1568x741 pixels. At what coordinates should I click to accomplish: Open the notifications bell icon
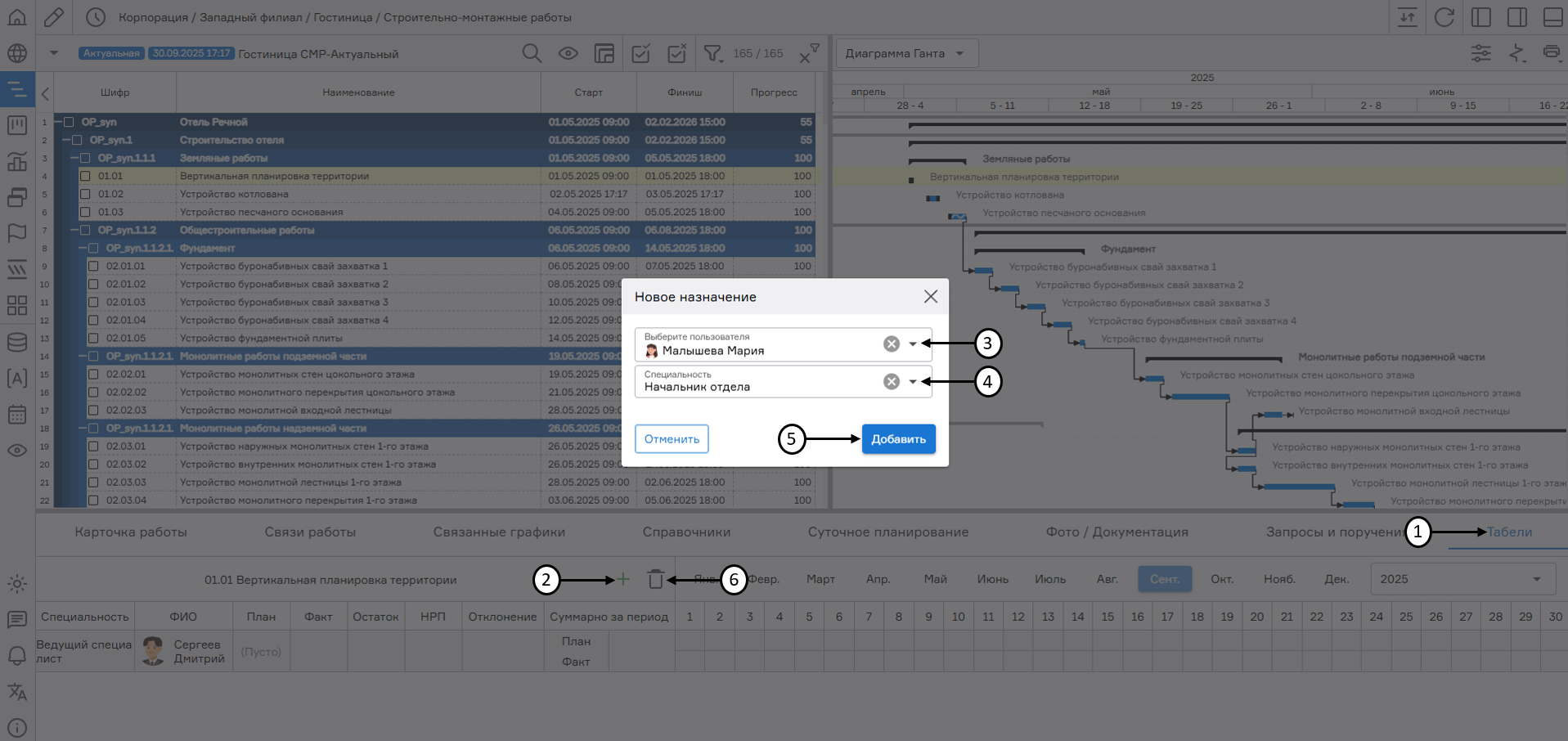[17, 657]
